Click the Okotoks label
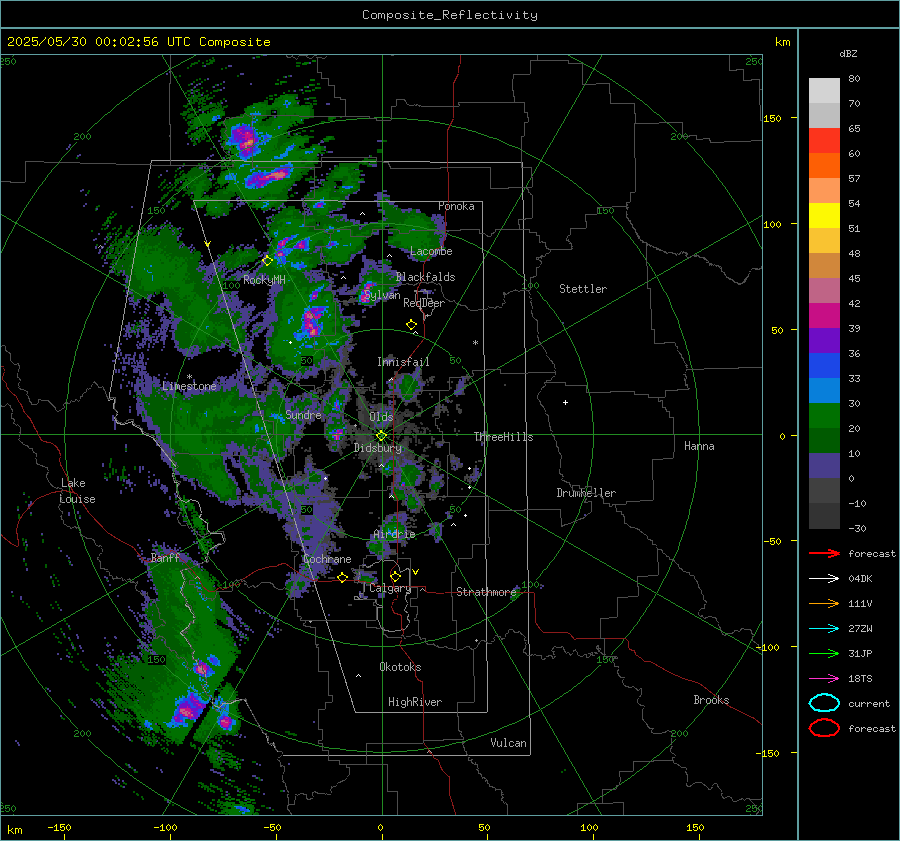 pyautogui.click(x=400, y=667)
